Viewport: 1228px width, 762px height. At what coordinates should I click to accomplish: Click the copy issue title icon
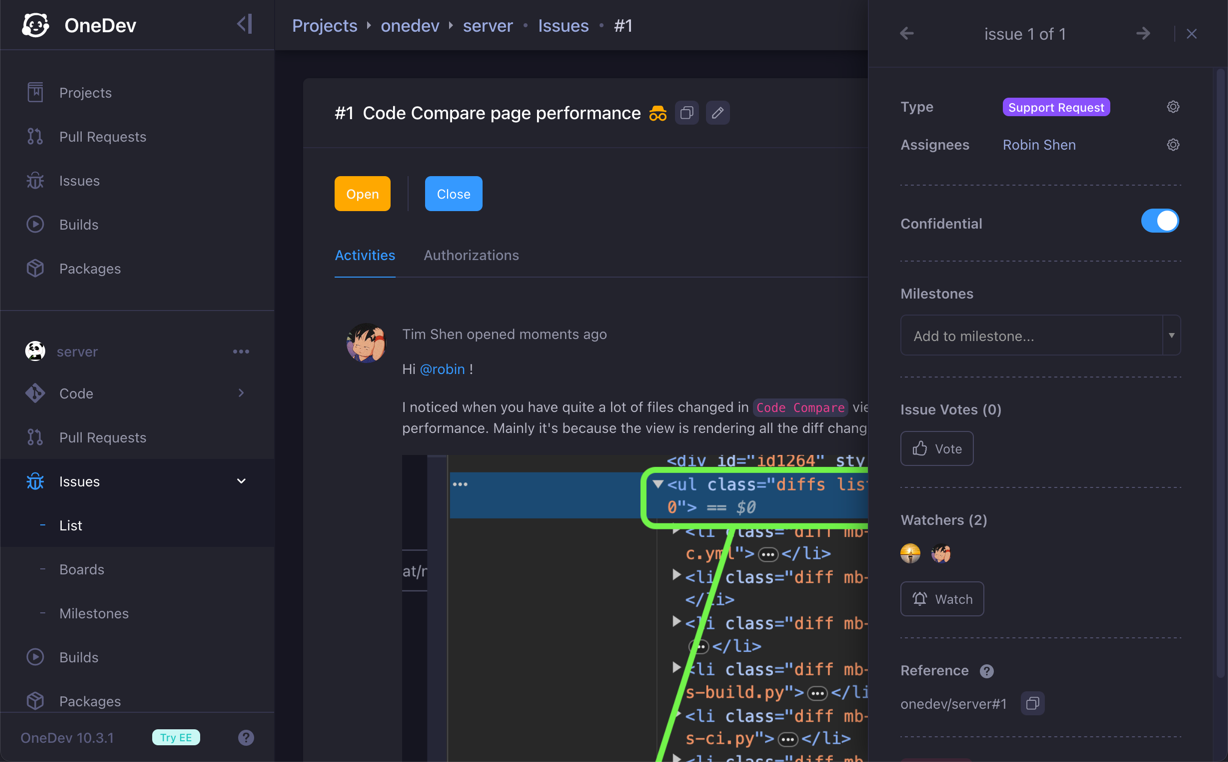pyautogui.click(x=687, y=113)
